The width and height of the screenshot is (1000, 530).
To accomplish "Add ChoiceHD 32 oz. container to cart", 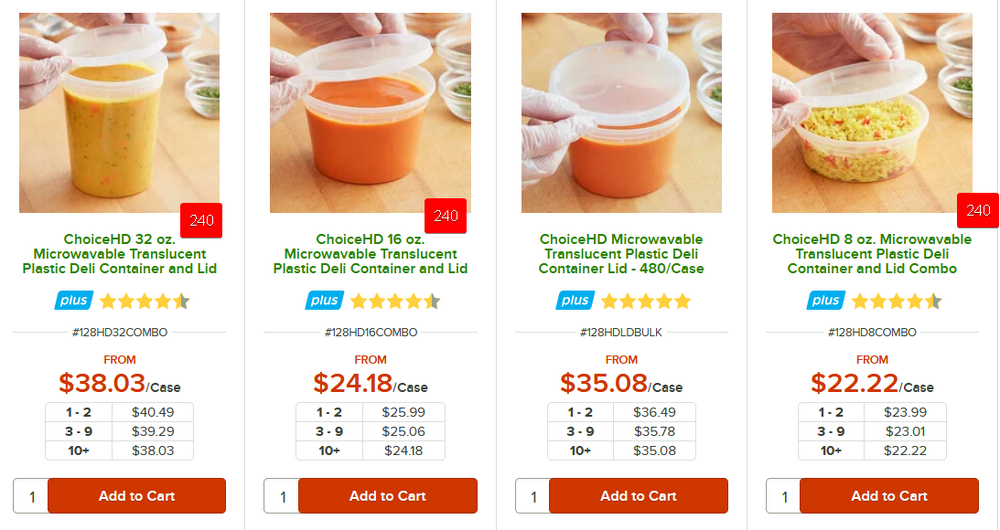I will tap(136, 496).
